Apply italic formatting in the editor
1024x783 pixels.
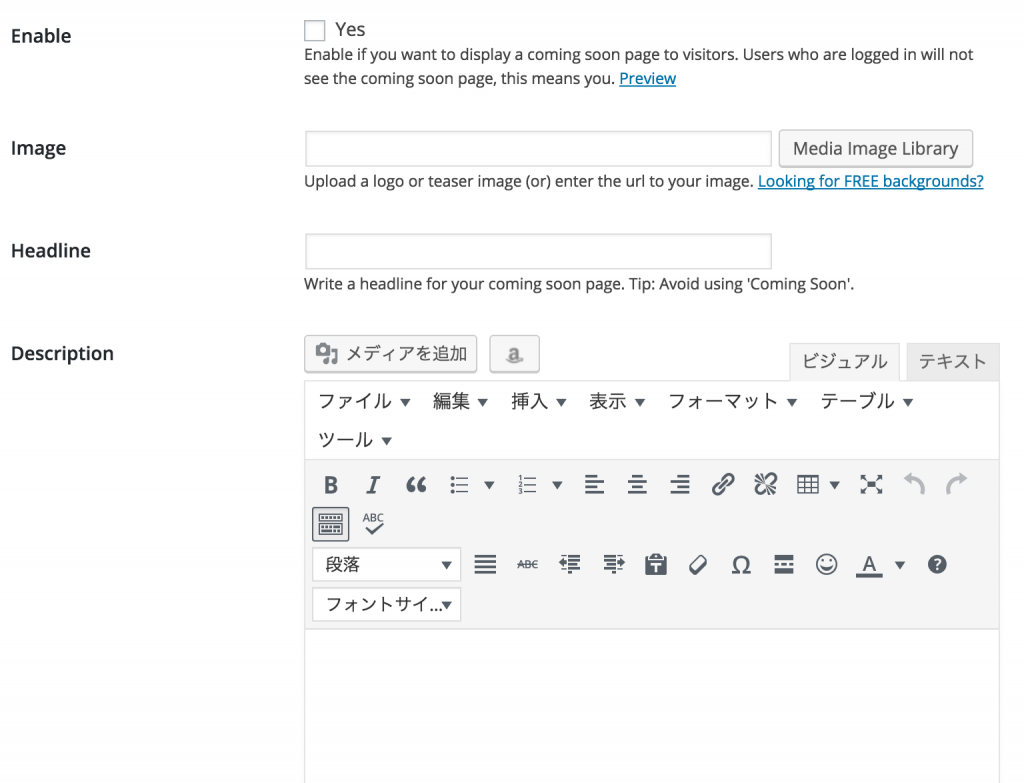[x=373, y=485]
